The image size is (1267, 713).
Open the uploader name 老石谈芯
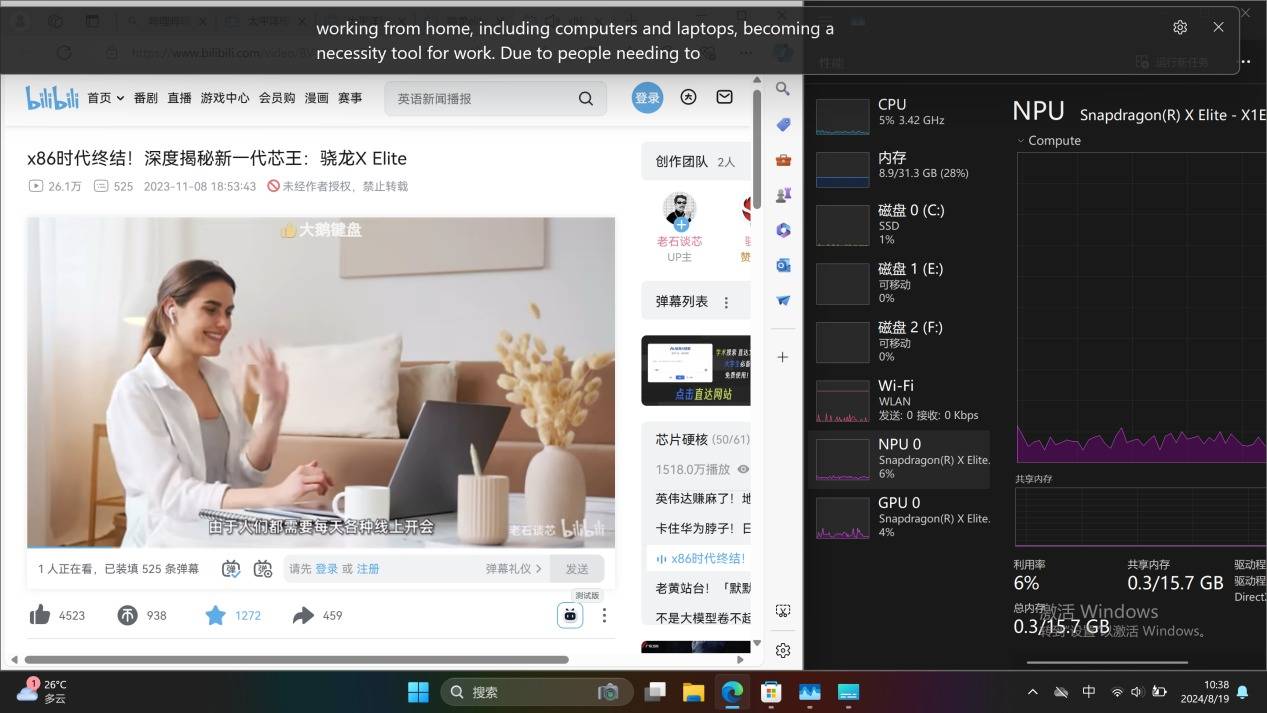(x=679, y=241)
